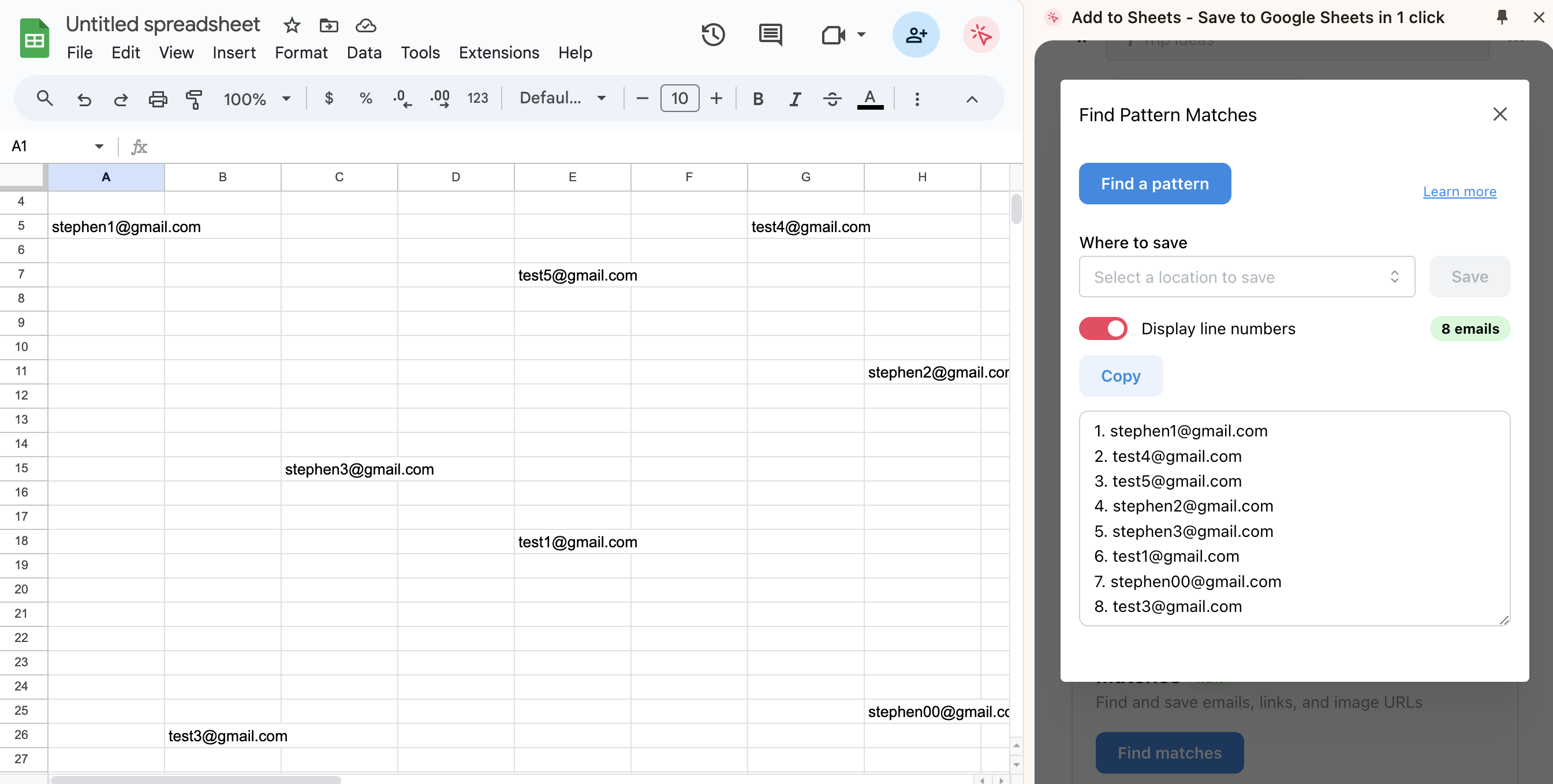The height and width of the screenshot is (784, 1553).
Task: Open the zoom 100% dropdown
Action: (x=257, y=99)
